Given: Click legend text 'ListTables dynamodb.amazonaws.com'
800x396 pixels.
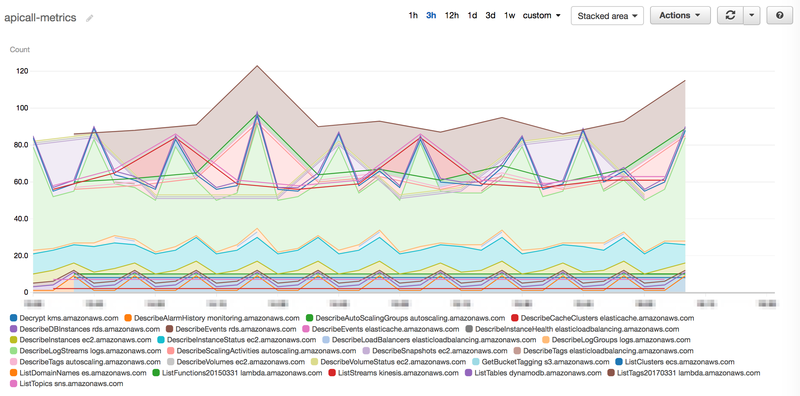Looking at the screenshot, I should tap(538, 373).
